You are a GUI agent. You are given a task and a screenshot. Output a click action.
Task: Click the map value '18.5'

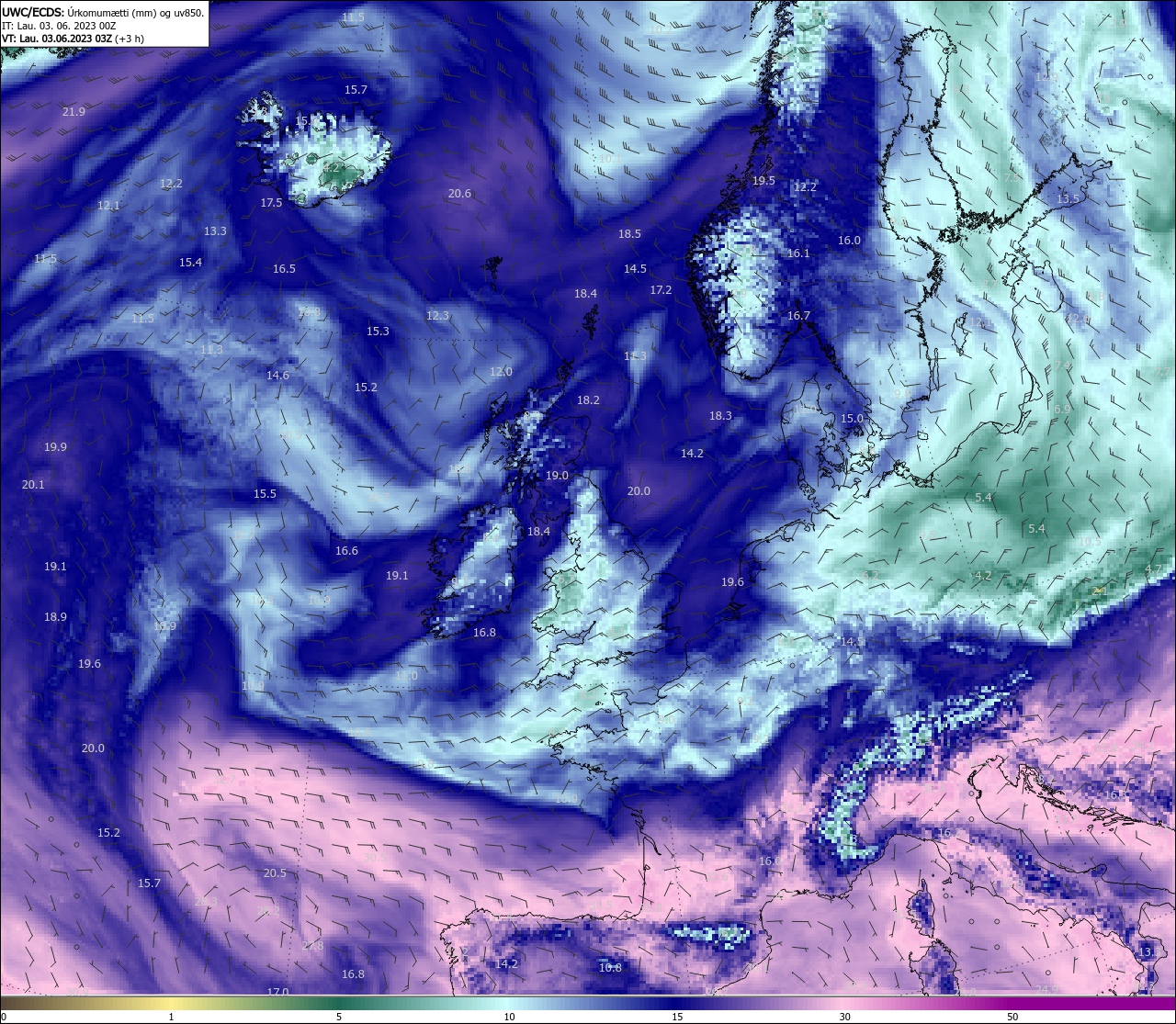629,233
